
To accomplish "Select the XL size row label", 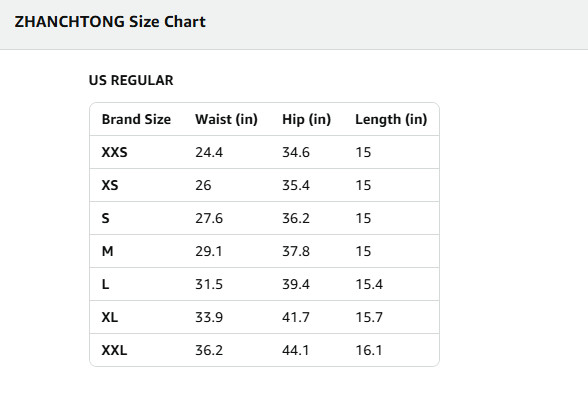I will pos(110,317).
